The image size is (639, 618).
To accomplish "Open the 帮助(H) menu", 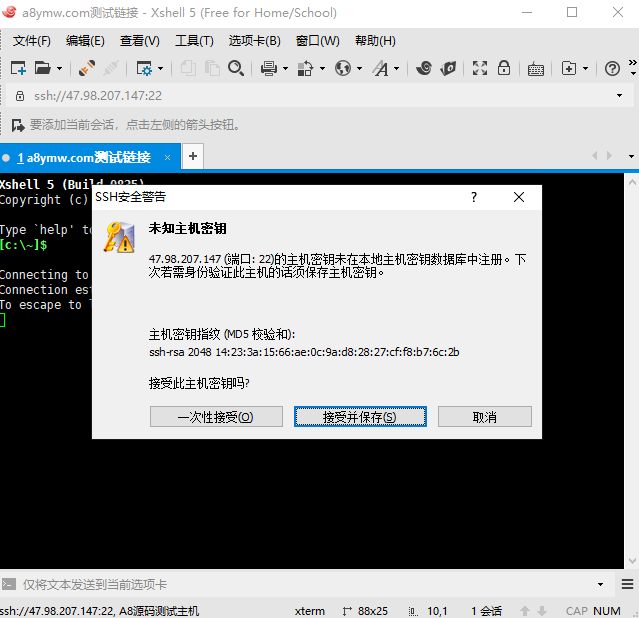I will 375,41.
